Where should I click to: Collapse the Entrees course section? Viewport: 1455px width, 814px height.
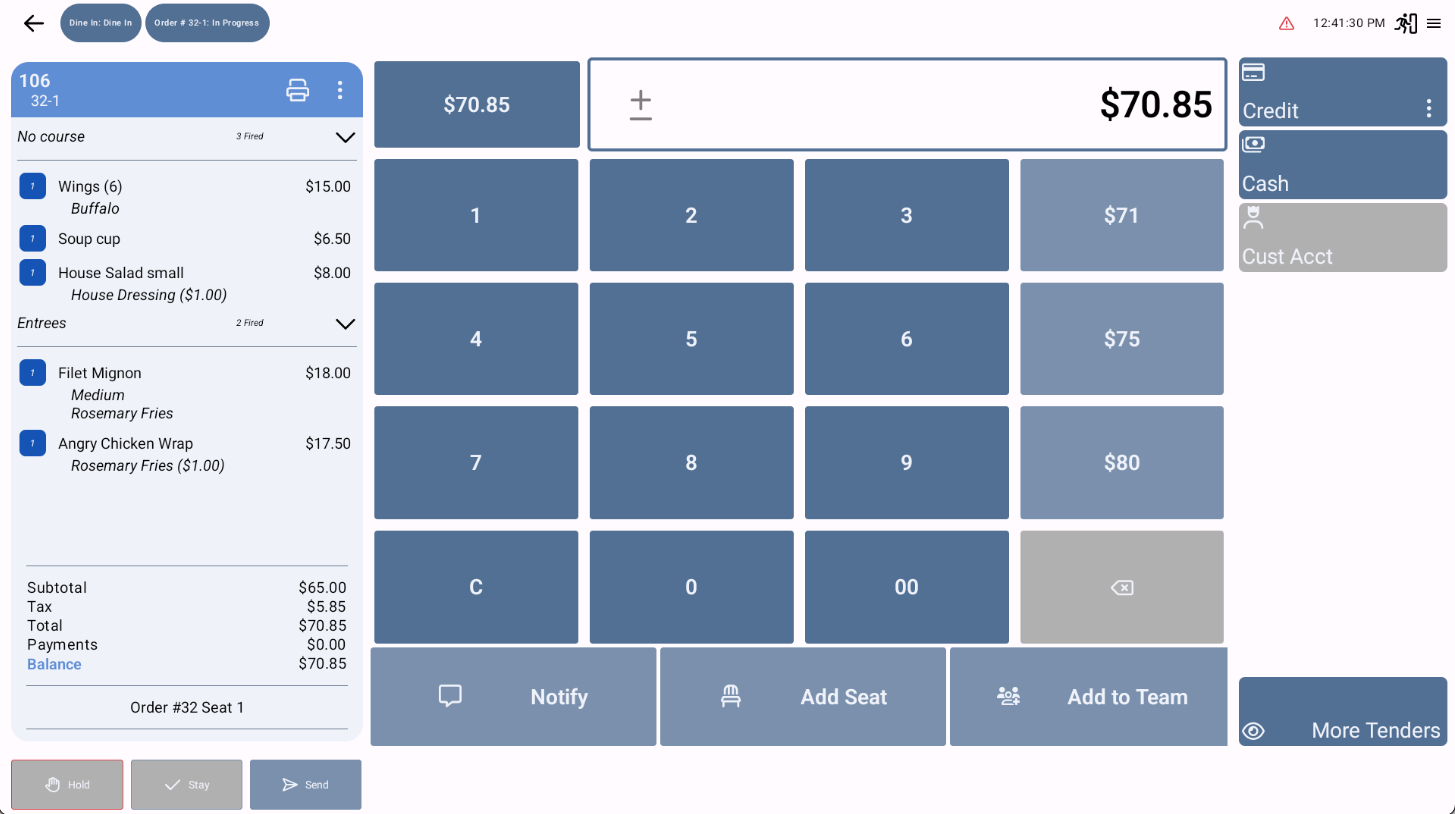tap(345, 324)
